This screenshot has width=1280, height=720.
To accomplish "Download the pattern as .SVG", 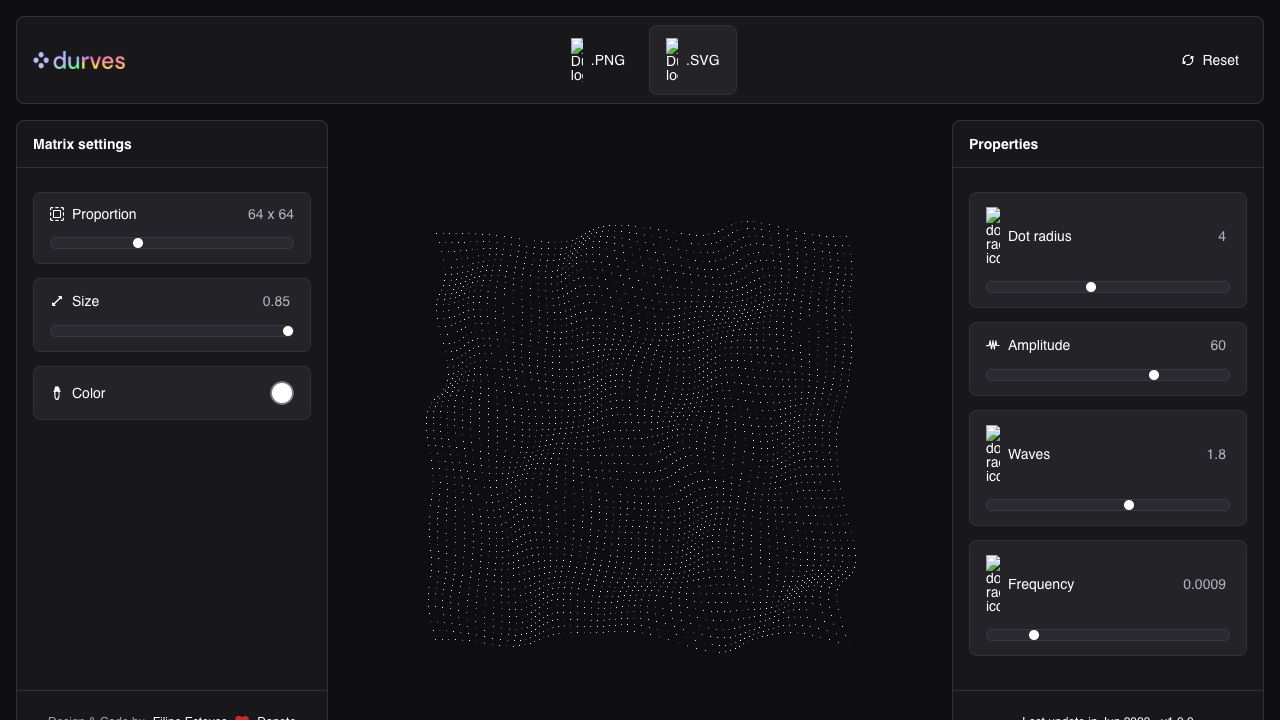I will tap(693, 60).
